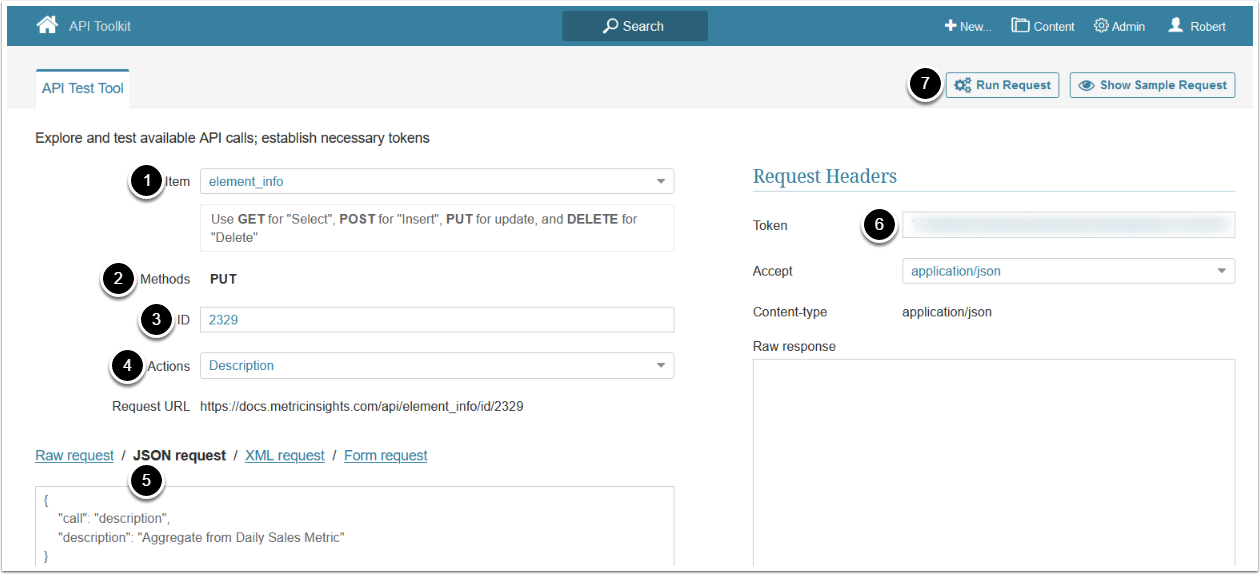Click the plus icon next to New
The height and width of the screenshot is (574, 1260).
coord(950,26)
